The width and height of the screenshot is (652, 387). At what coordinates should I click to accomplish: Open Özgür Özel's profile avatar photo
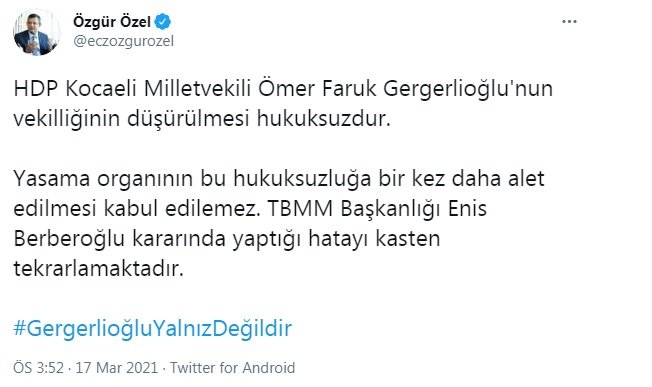(x=37, y=32)
